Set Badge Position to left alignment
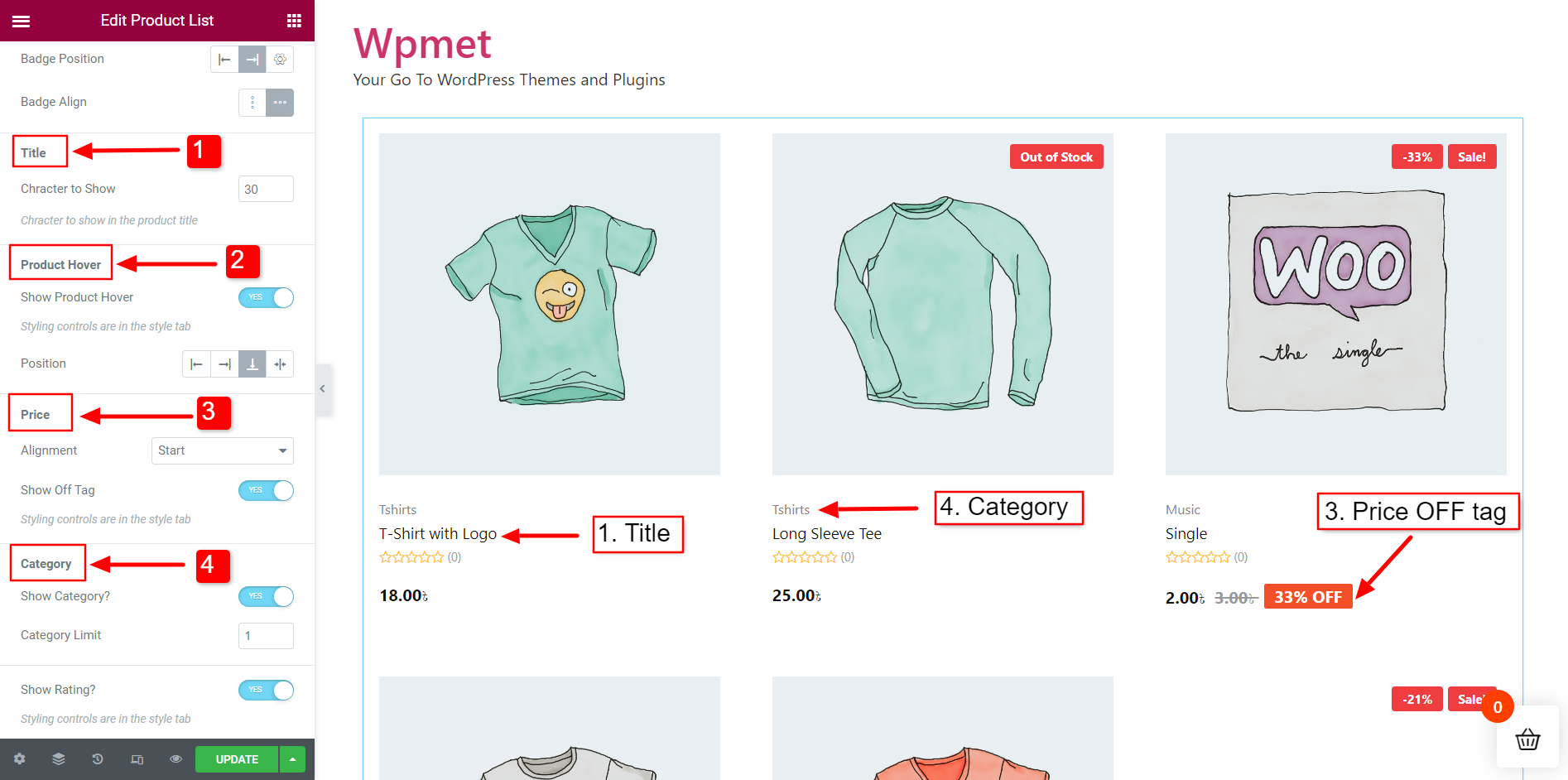 (x=224, y=59)
